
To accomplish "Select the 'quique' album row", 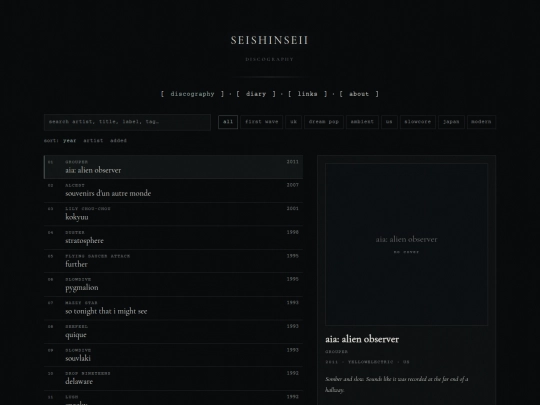I will coord(173,332).
